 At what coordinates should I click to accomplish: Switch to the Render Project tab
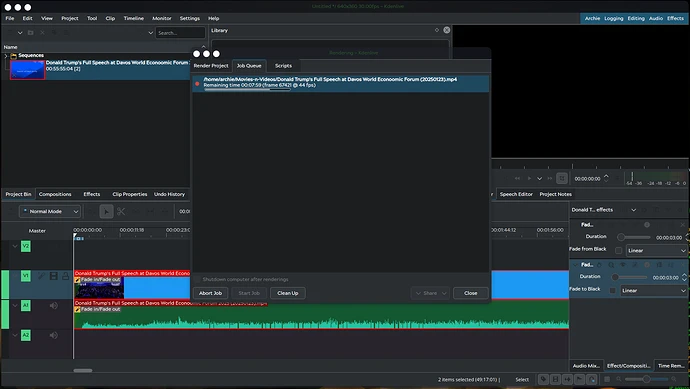pyautogui.click(x=211, y=66)
